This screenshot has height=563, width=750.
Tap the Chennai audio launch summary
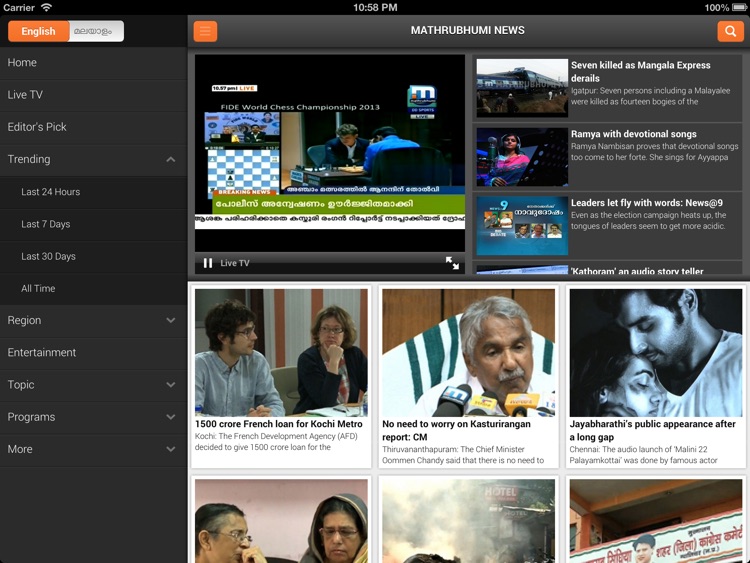[x=643, y=455]
